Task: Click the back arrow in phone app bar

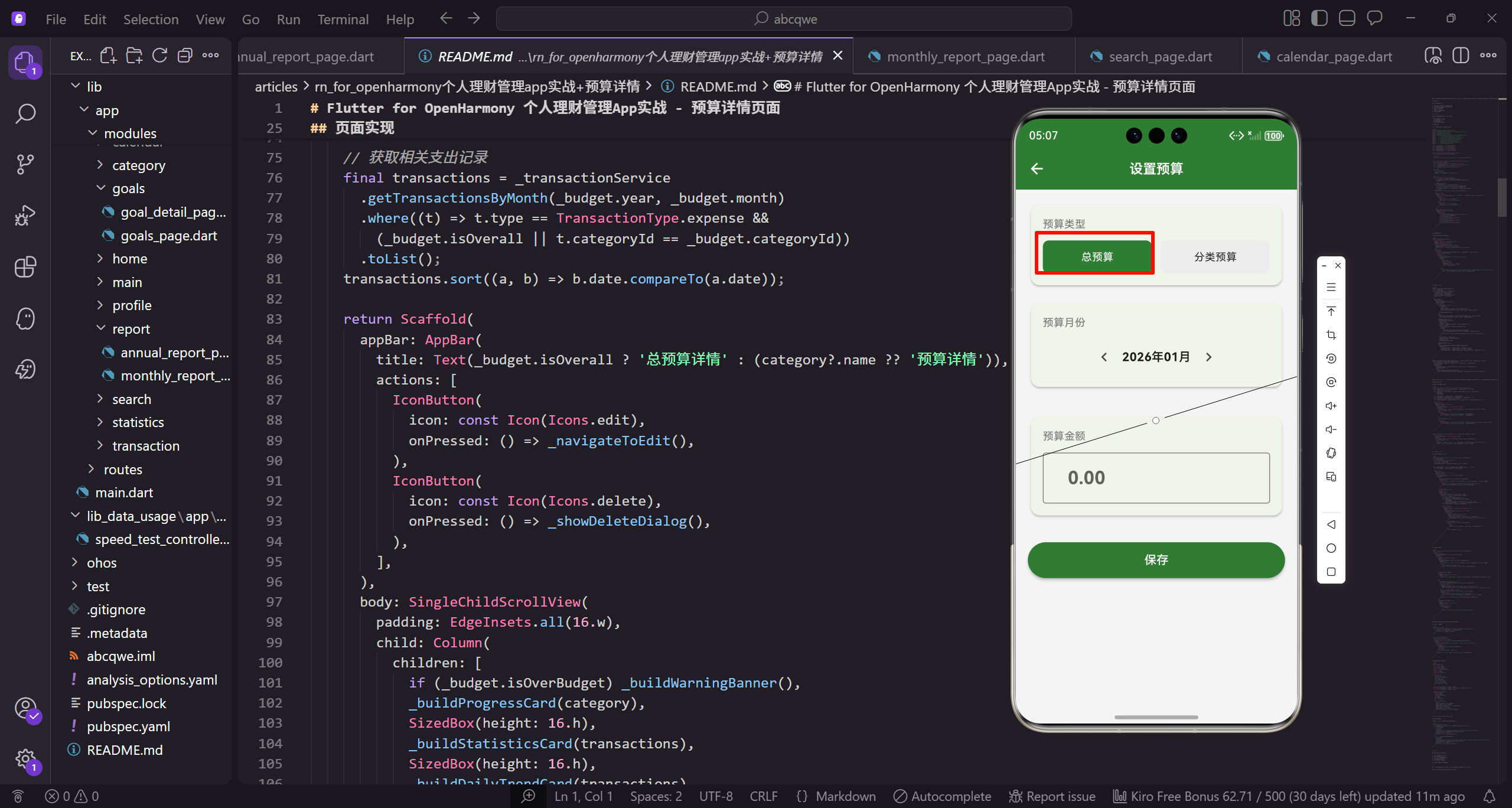Action: pos(1037,169)
